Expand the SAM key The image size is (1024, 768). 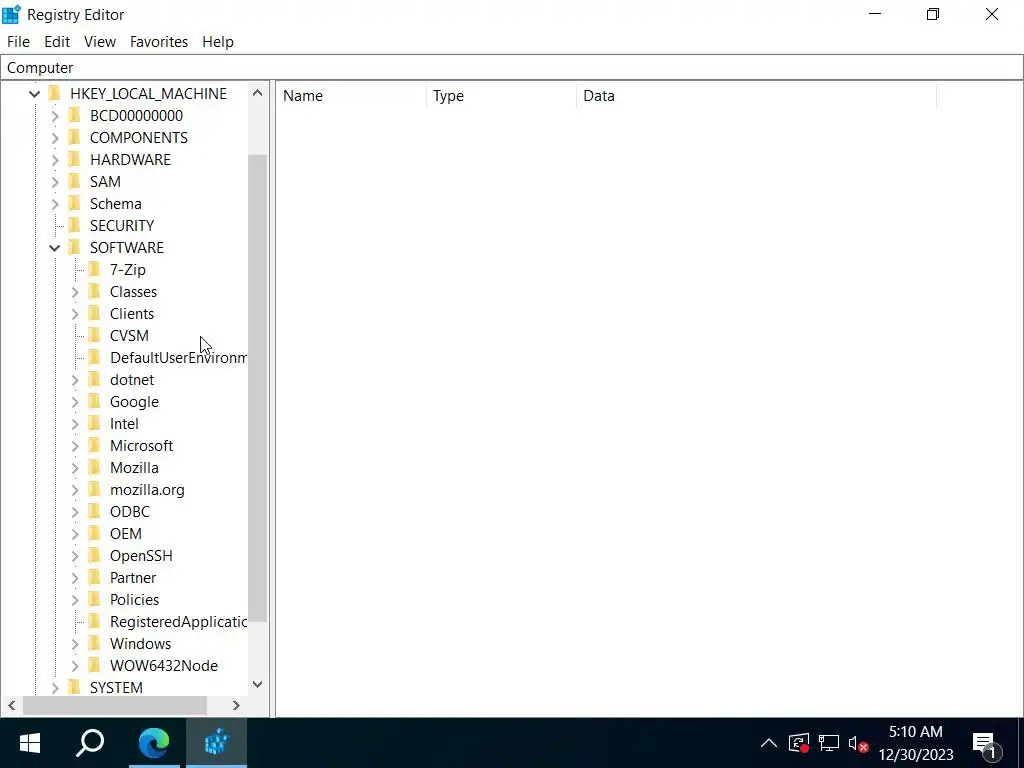tap(55, 182)
